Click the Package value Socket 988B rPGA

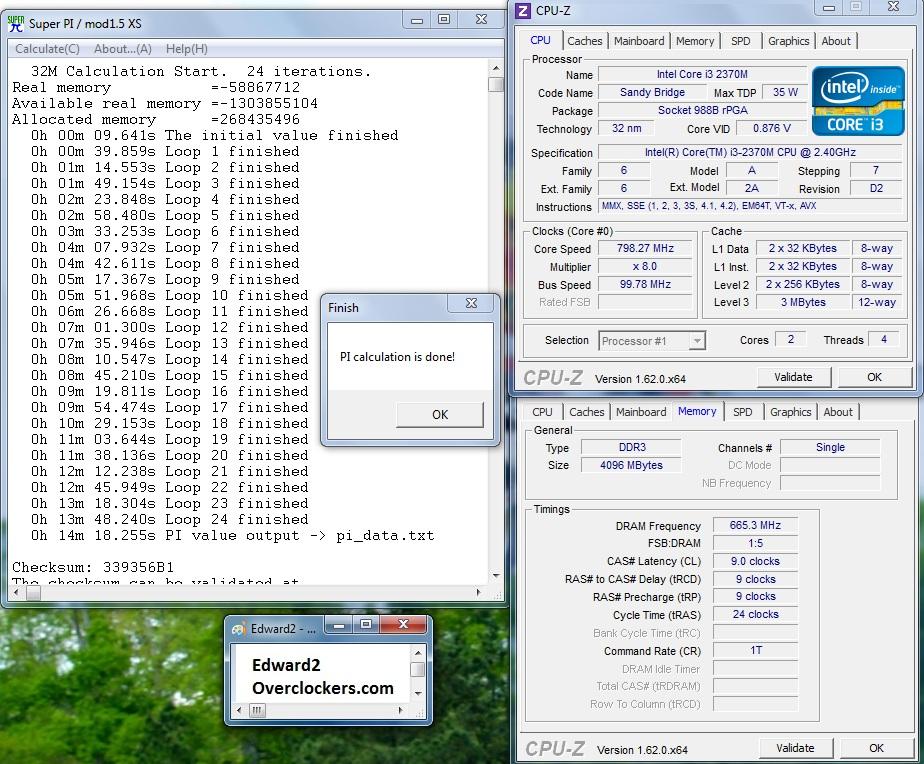point(702,110)
